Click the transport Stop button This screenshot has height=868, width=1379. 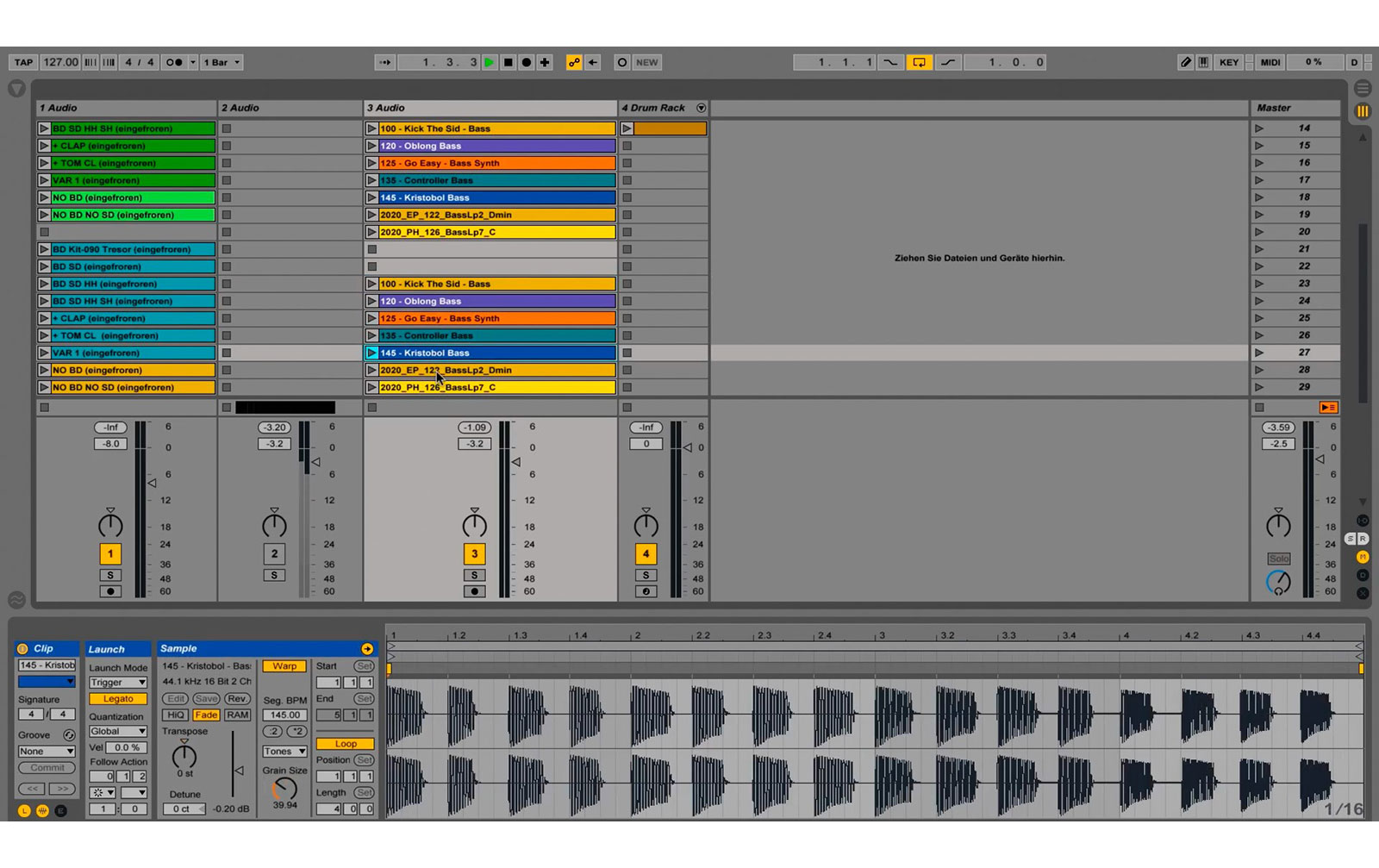click(x=509, y=62)
